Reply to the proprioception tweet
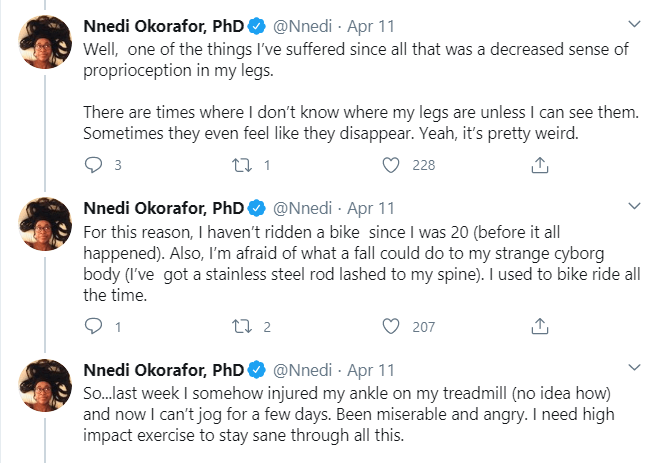 pyautogui.click(x=93, y=165)
